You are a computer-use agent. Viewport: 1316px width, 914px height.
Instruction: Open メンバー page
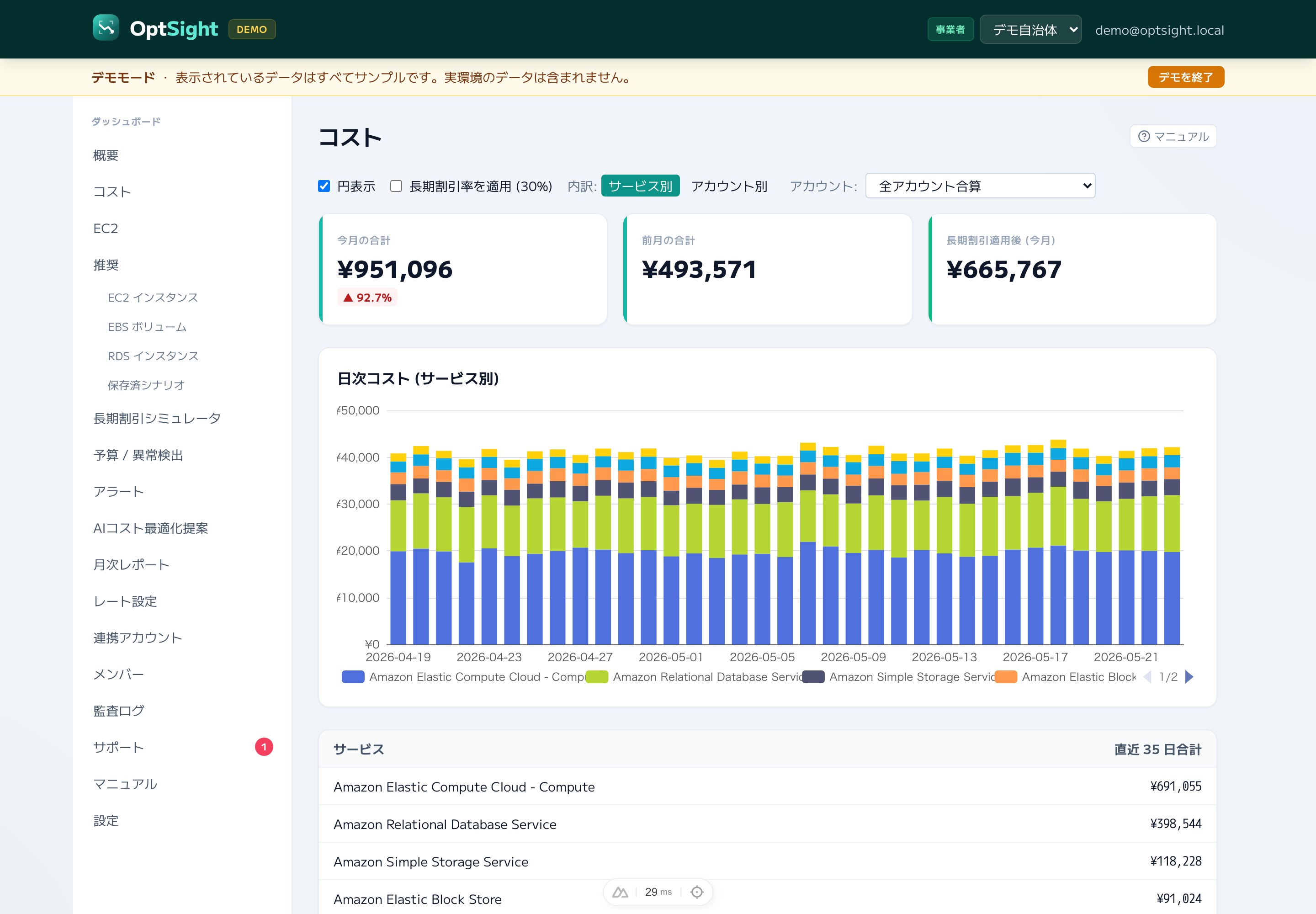(x=118, y=674)
